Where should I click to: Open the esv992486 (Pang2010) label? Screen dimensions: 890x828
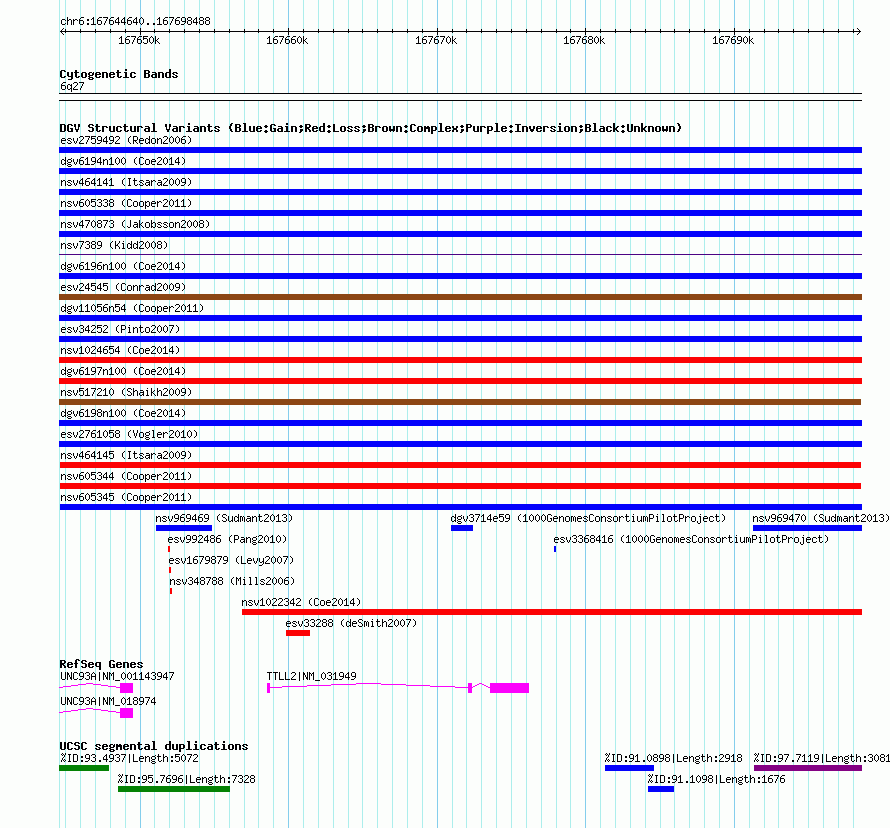click(x=227, y=539)
